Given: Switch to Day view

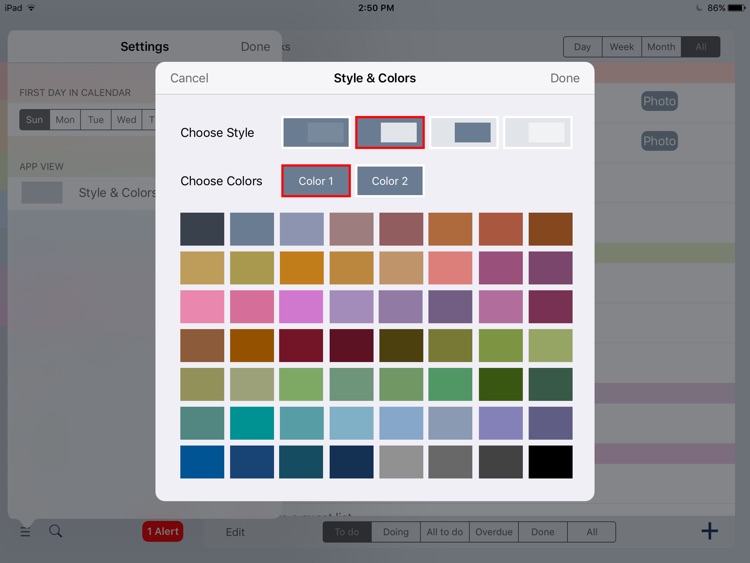Looking at the screenshot, I should 583,47.
